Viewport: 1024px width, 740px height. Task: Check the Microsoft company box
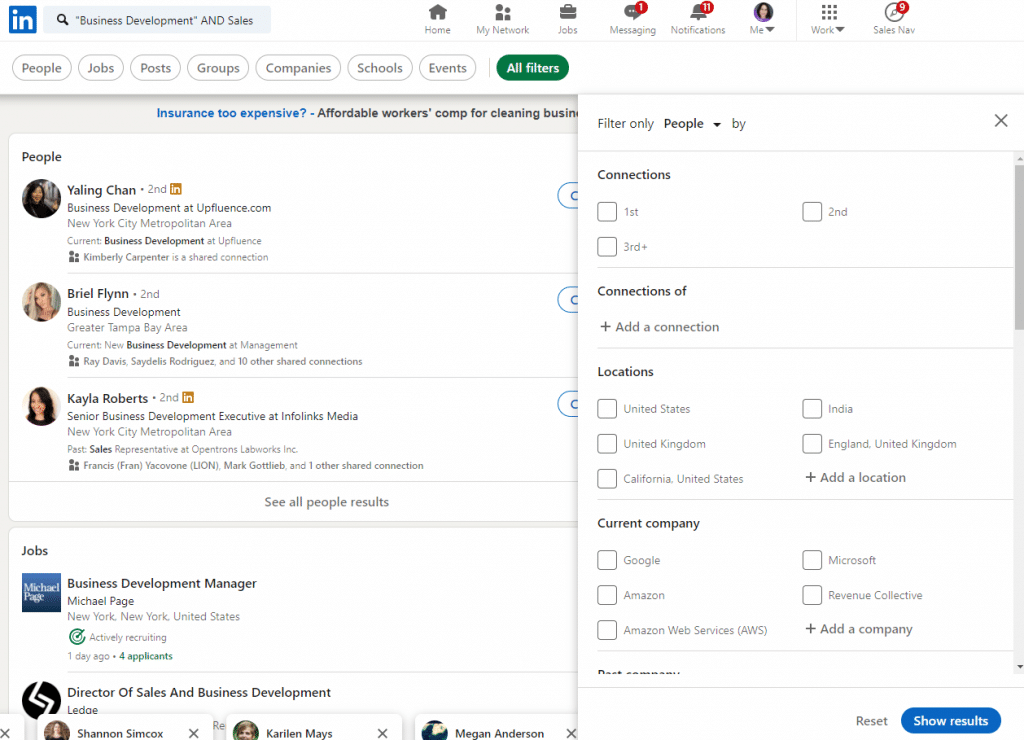812,560
